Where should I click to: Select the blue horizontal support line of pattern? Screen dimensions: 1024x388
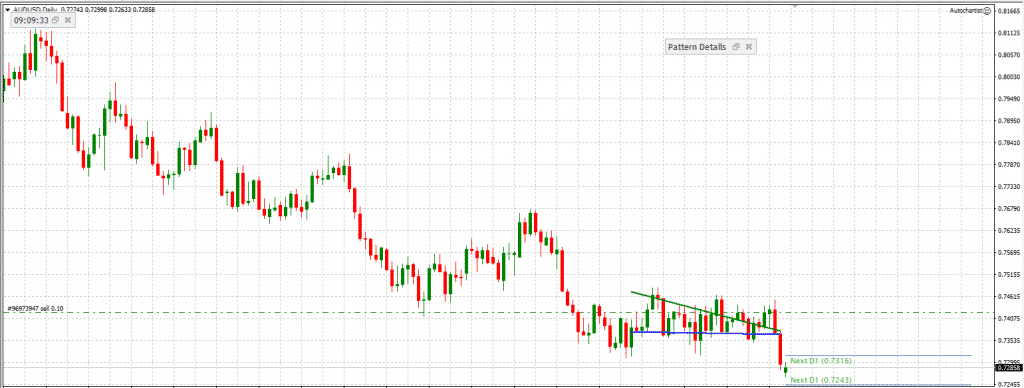pyautogui.click(x=705, y=333)
